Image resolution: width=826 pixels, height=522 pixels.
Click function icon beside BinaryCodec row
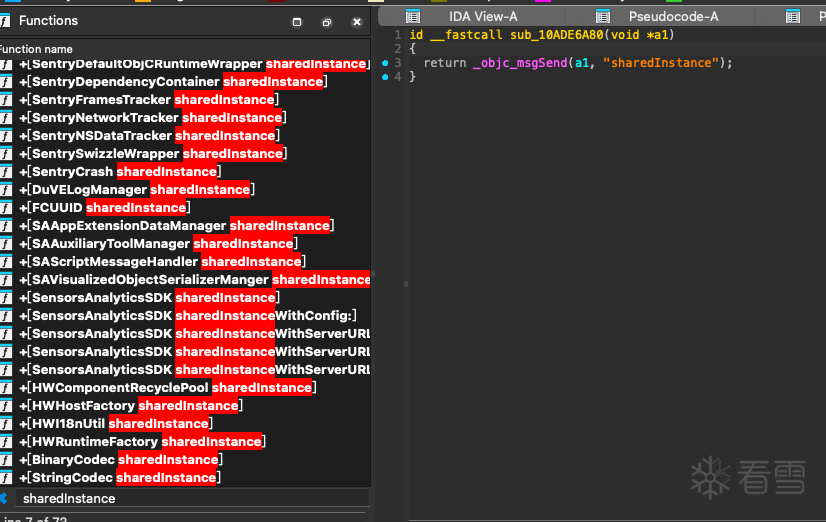pyautogui.click(x=6, y=459)
